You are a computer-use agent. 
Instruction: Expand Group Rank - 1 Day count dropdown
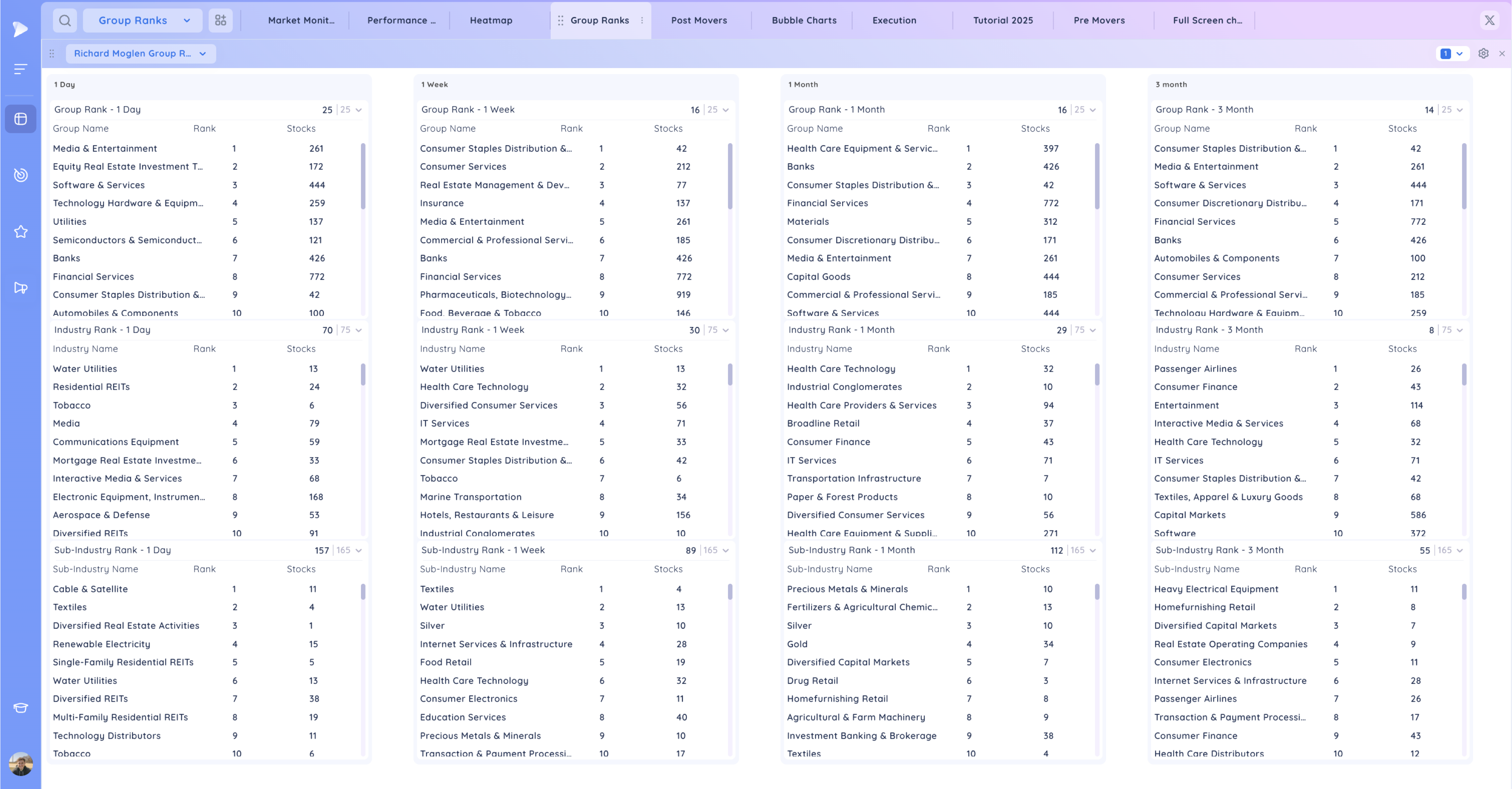tap(359, 110)
